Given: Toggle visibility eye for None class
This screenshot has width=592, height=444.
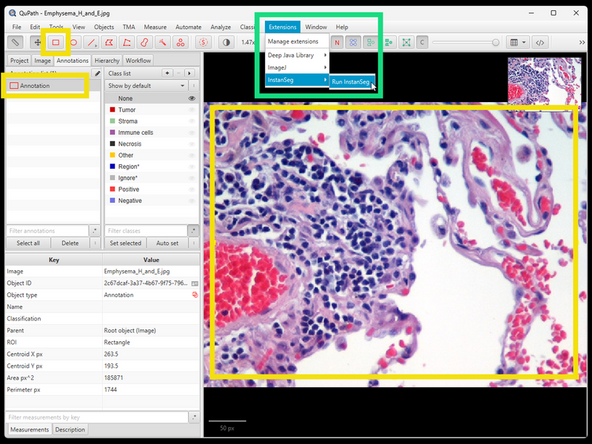Looking at the screenshot, I should tap(192, 99).
